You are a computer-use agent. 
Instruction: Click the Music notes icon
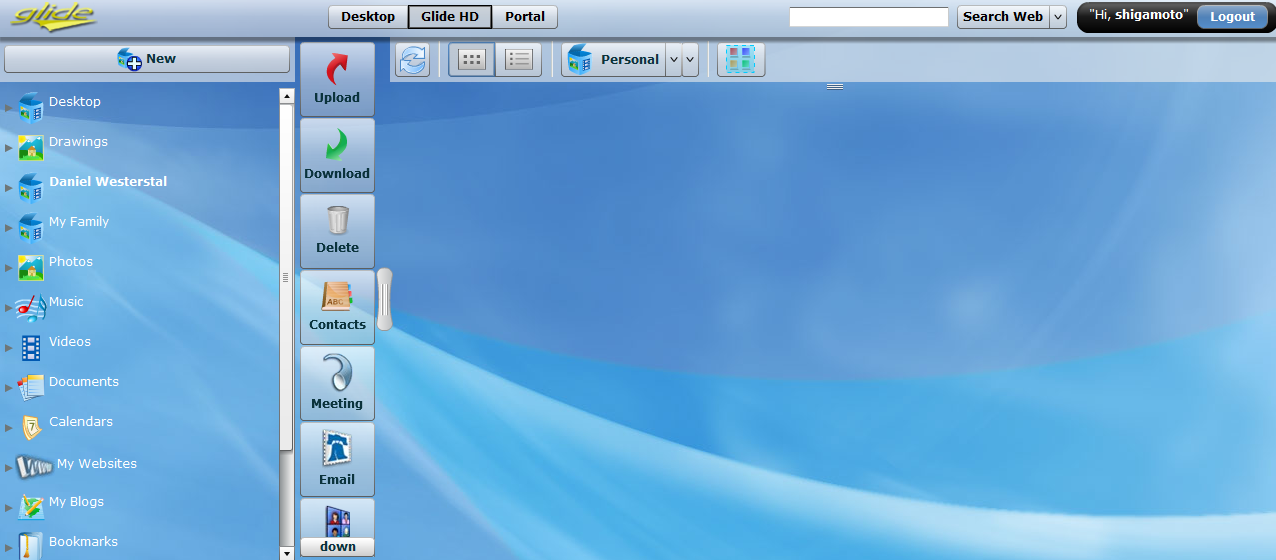coord(31,307)
